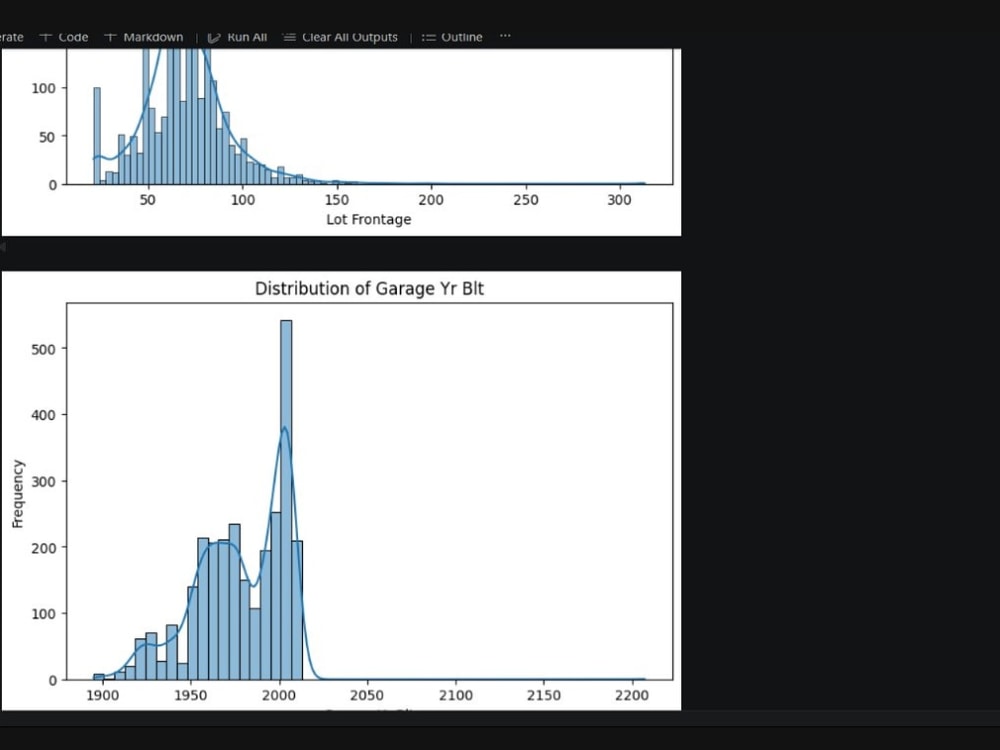Viewport: 1000px width, 750px height.
Task: Click the 1900 tick label on the x-axis
Action: coord(102,695)
